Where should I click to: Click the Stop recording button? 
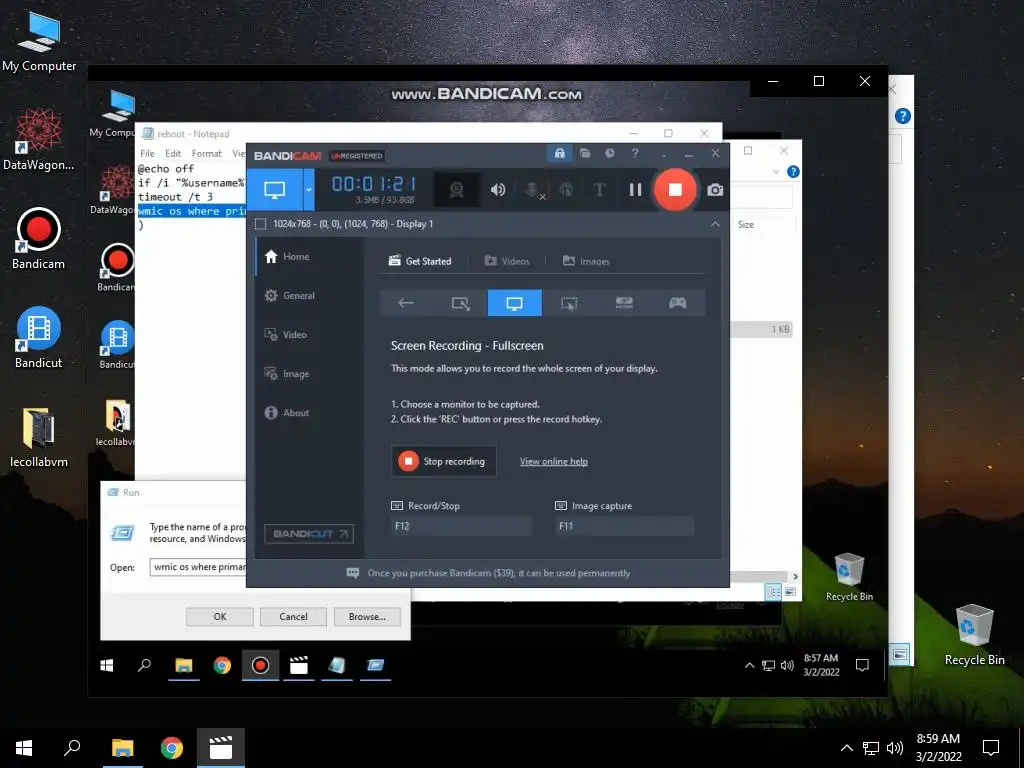pos(443,461)
